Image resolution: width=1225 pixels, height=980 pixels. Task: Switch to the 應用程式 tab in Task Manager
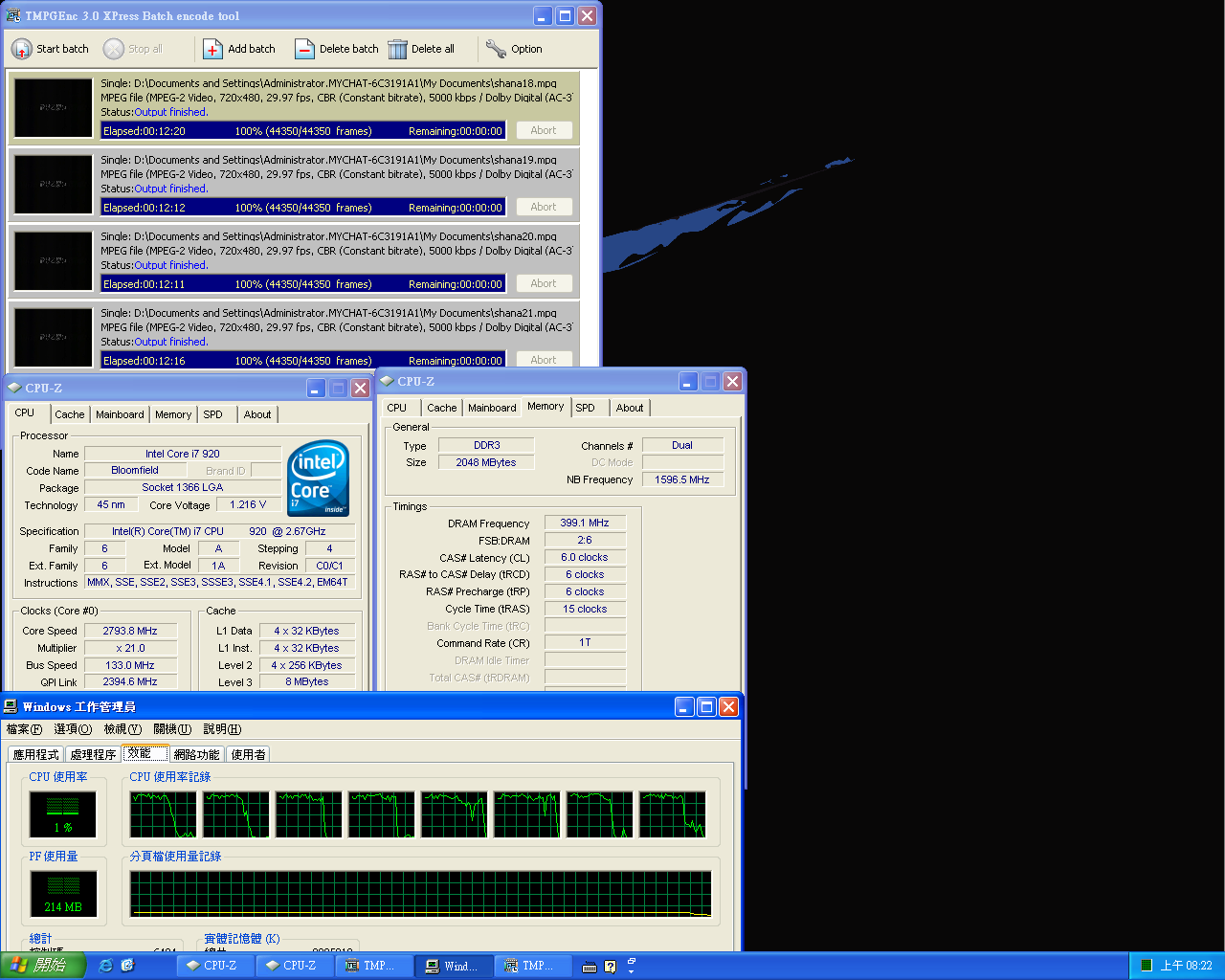(x=35, y=754)
